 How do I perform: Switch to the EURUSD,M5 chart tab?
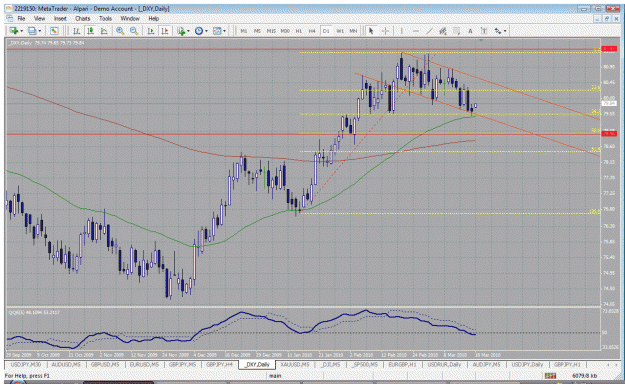pyautogui.click(x=144, y=364)
